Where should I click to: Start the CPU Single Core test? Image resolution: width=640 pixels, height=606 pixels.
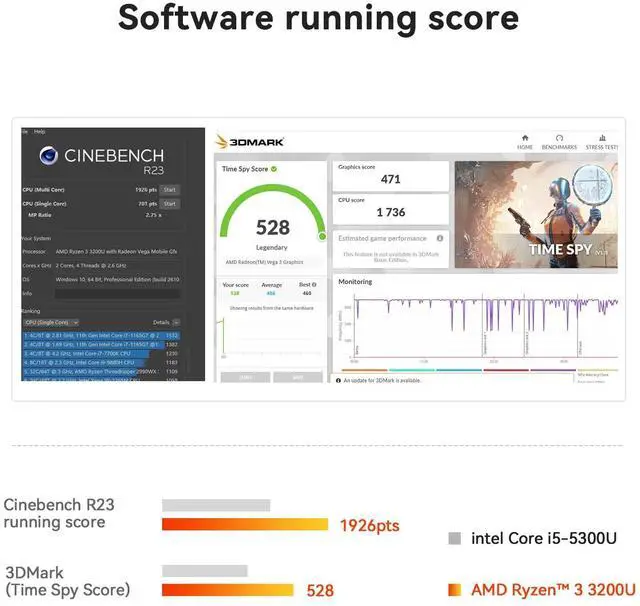170,203
